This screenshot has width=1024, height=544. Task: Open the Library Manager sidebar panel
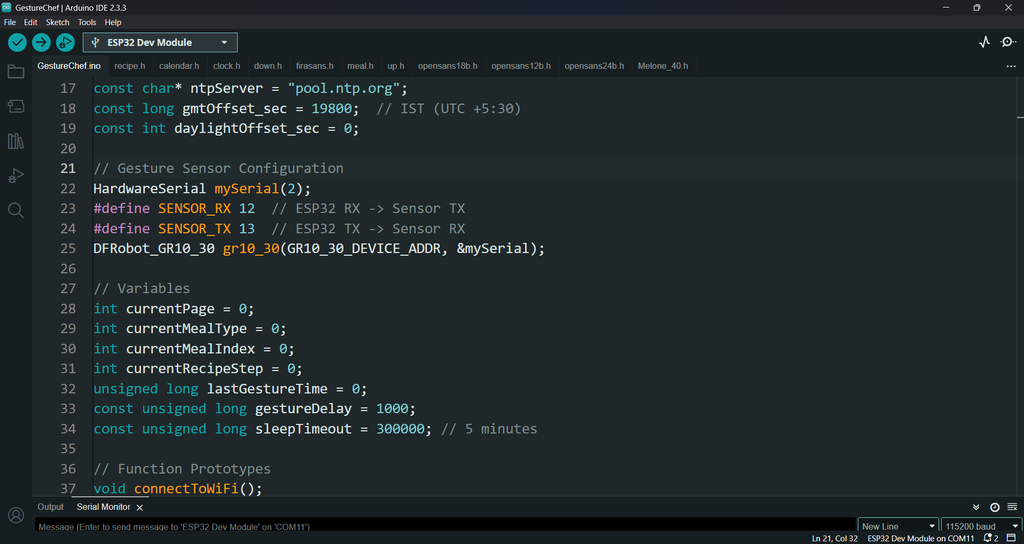click(16, 141)
